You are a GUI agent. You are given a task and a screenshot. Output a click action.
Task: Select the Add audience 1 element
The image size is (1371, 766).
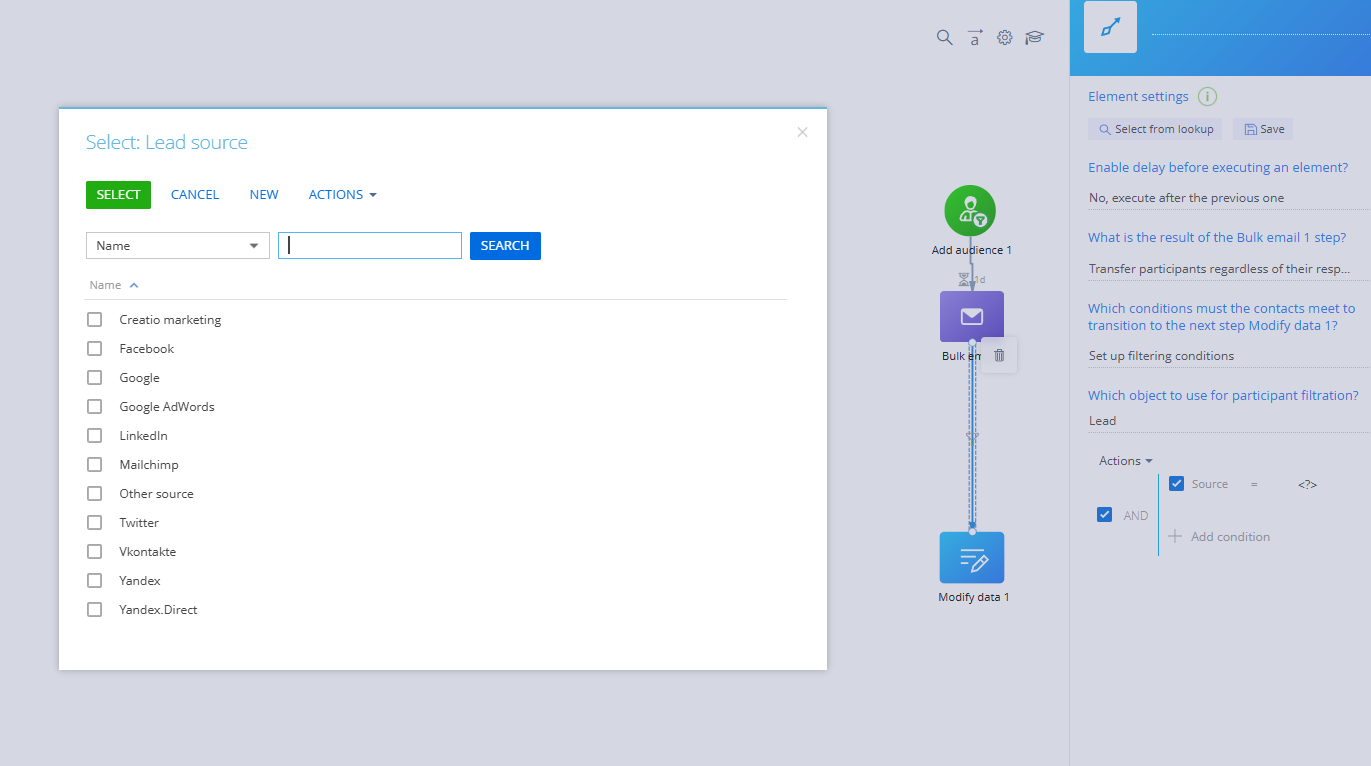coord(970,211)
